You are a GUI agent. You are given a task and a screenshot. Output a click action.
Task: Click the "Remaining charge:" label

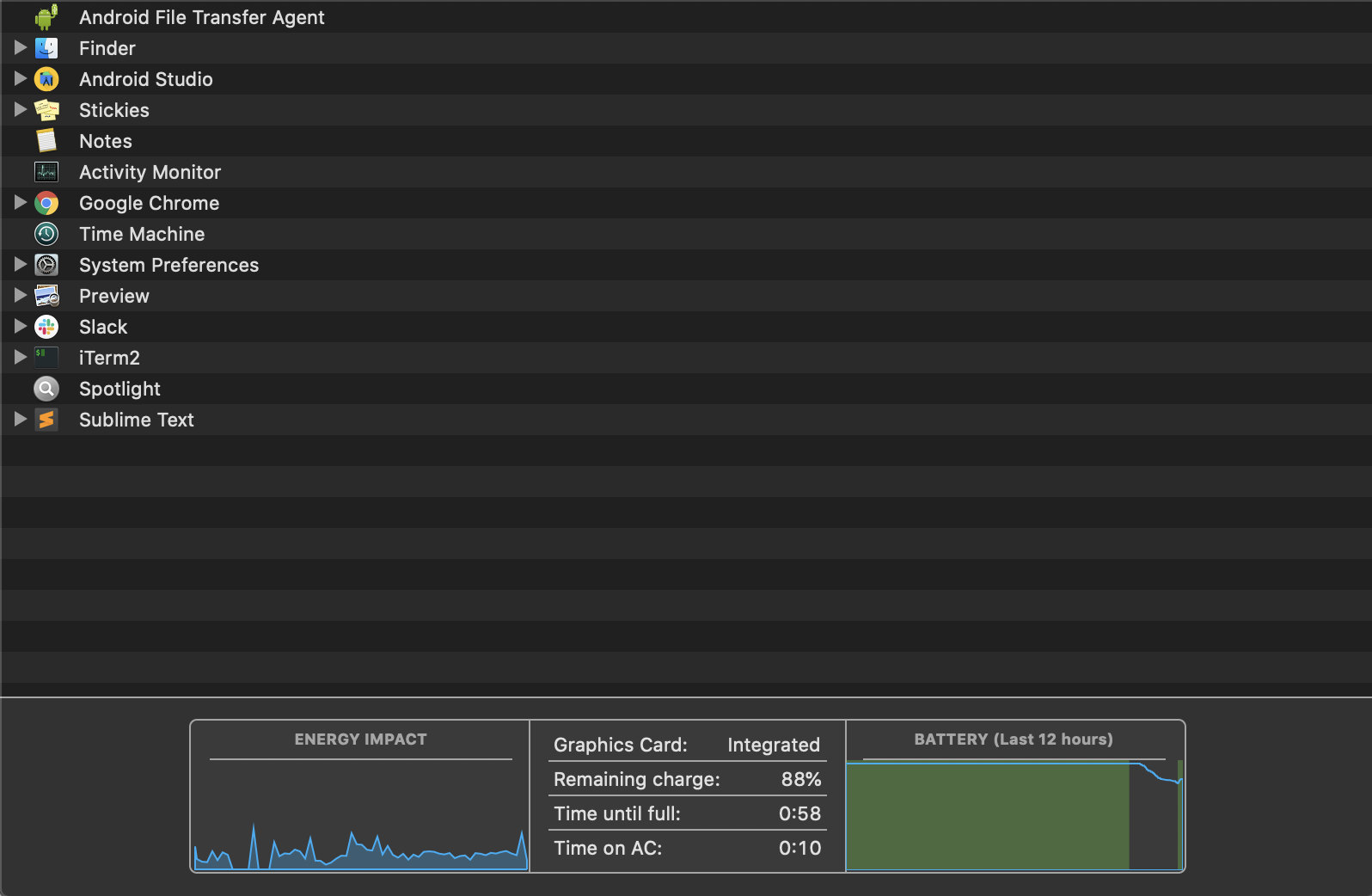637,779
